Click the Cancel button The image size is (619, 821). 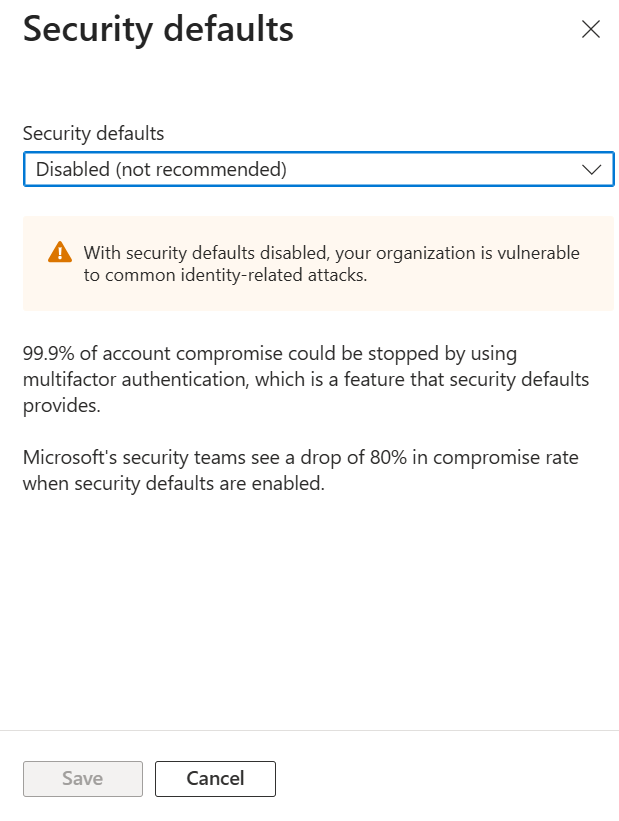[215, 778]
